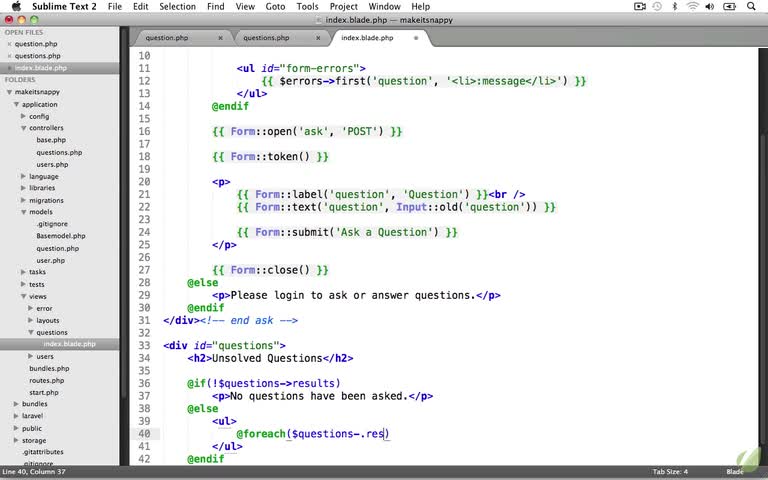Click the battery status icon
This screenshot has height=480, width=768.
coord(729,6)
